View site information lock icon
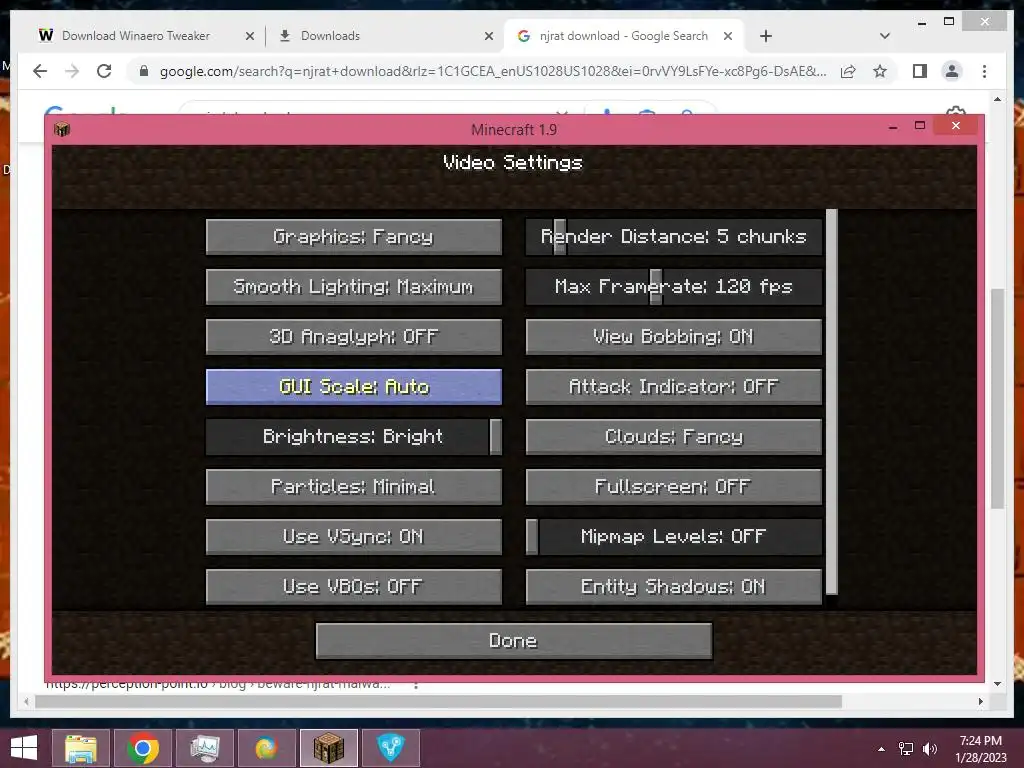This screenshot has width=1024, height=768. pyautogui.click(x=144, y=71)
